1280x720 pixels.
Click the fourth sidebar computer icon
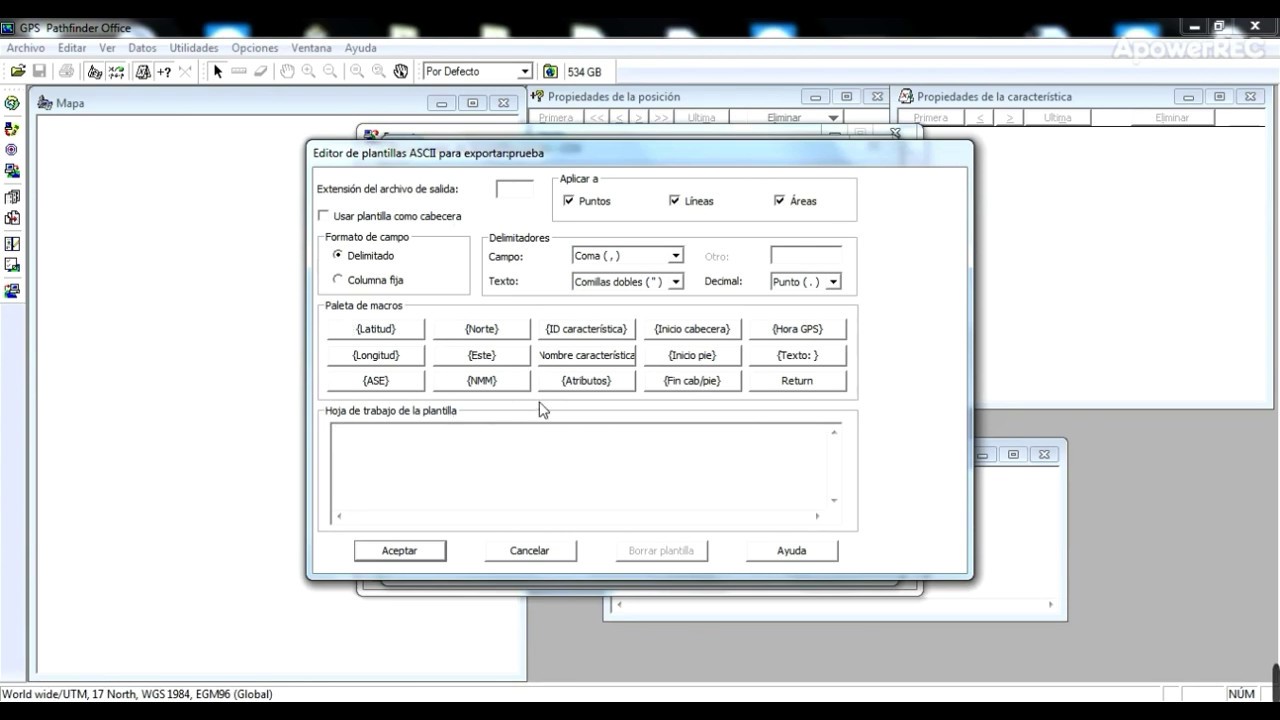click(x=12, y=171)
